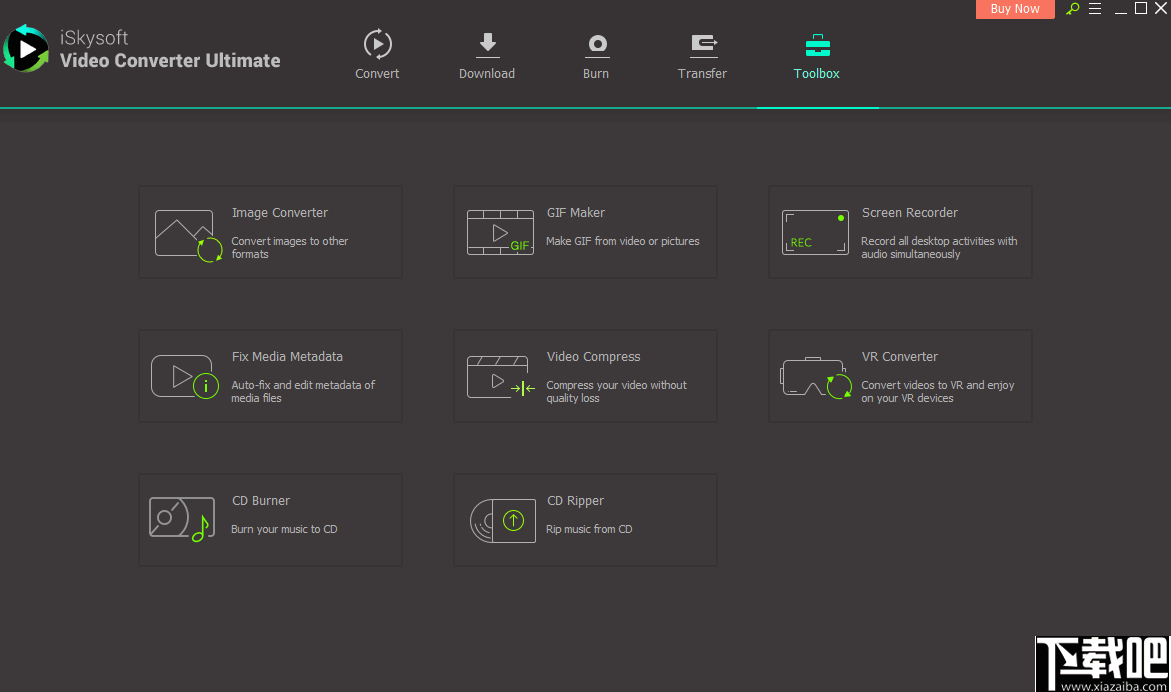The width and height of the screenshot is (1171, 692).
Task: Maximize the application window
Action: 1141,8
